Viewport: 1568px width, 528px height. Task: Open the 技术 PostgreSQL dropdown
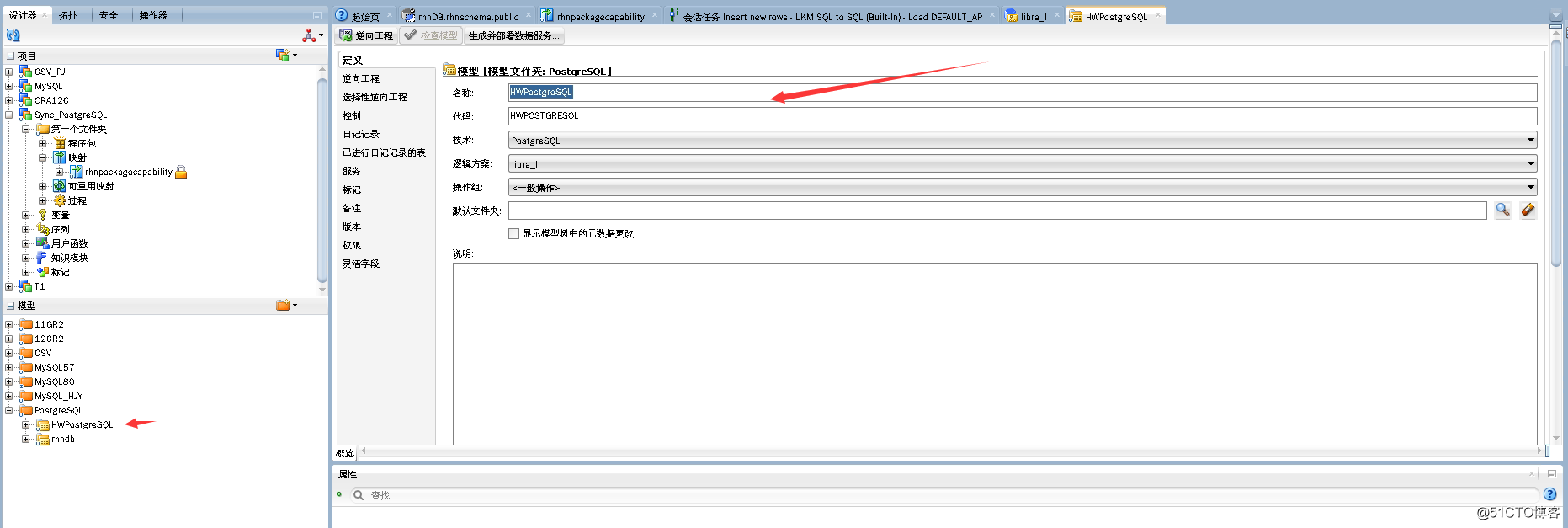pos(1530,140)
